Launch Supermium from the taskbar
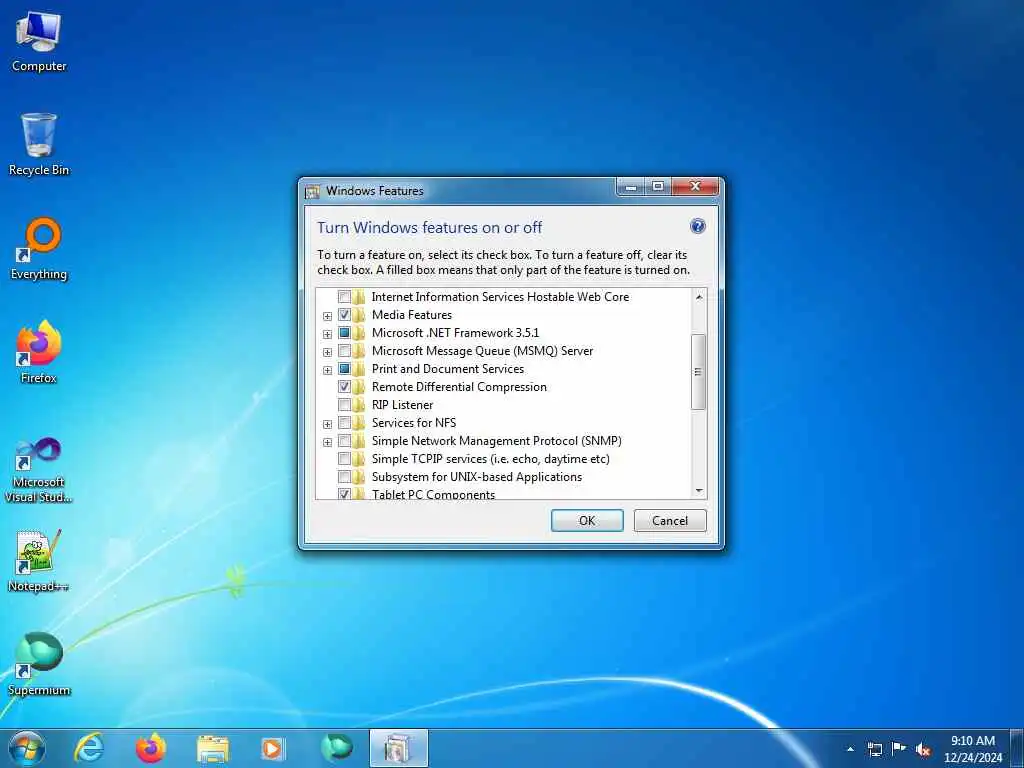This screenshot has width=1024, height=768. pos(337,748)
